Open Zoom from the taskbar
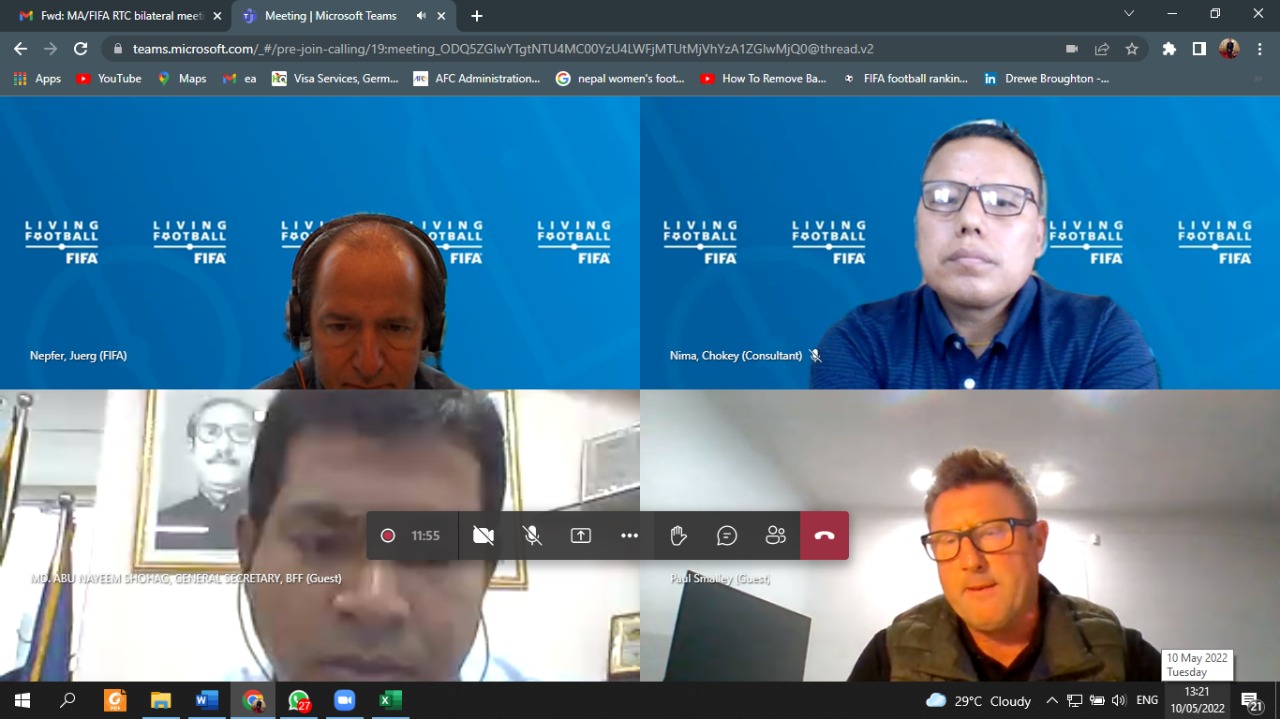Screen dimensions: 1280x719 point(345,700)
